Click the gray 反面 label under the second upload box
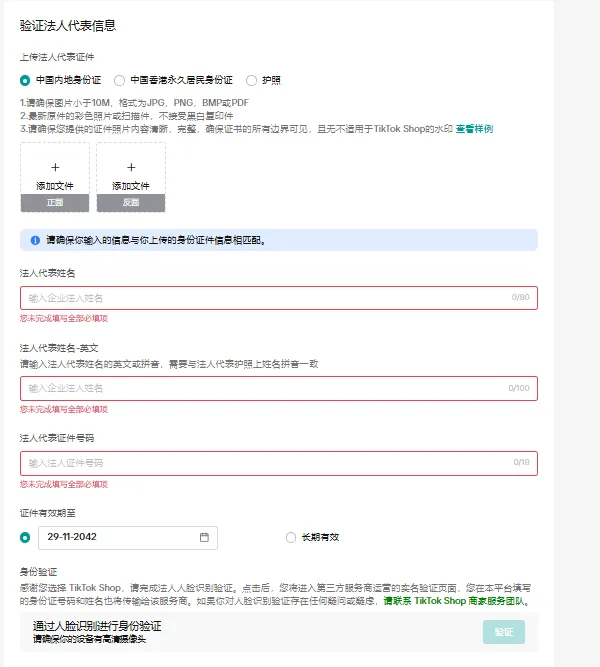 click(x=131, y=202)
